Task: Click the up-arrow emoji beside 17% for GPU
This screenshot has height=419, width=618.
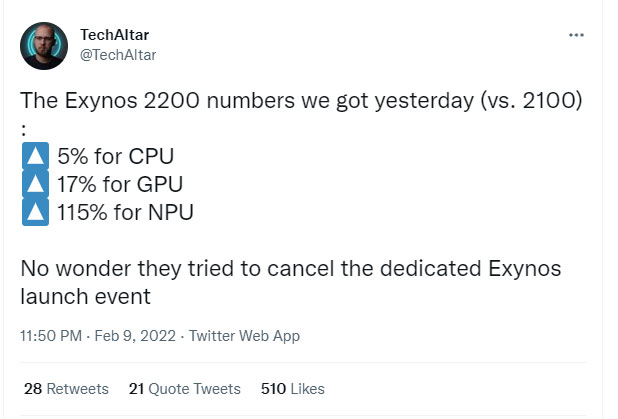Action: [35, 183]
